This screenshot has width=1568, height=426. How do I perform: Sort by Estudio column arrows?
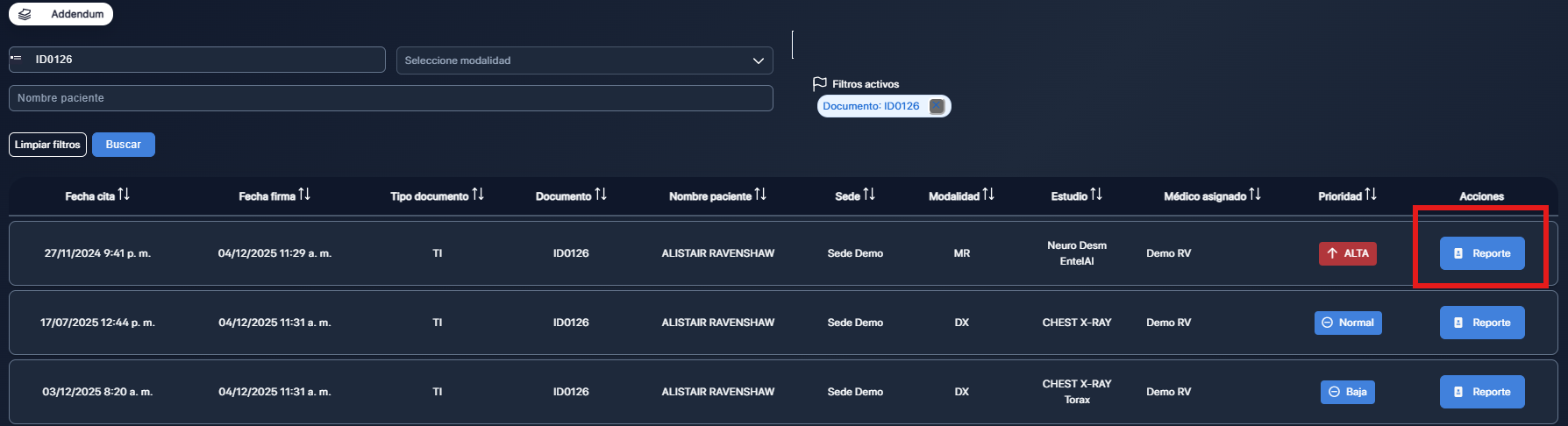(x=1096, y=195)
